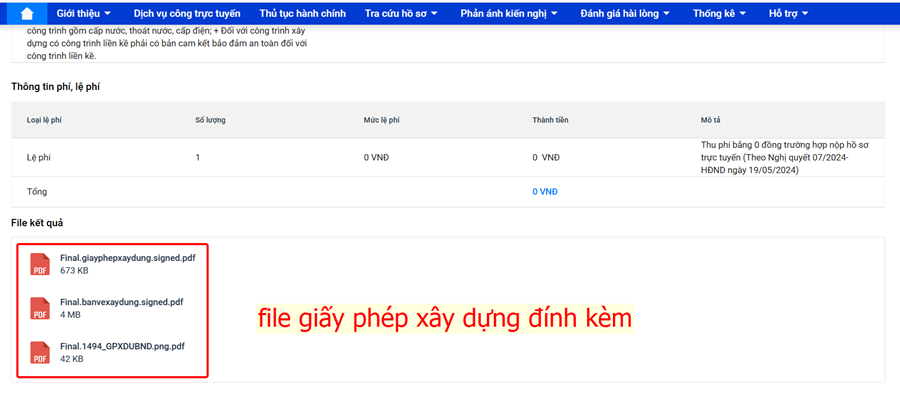Select the Mô tả column header
Image resolution: width=900 pixels, height=393 pixels.
tap(710, 120)
